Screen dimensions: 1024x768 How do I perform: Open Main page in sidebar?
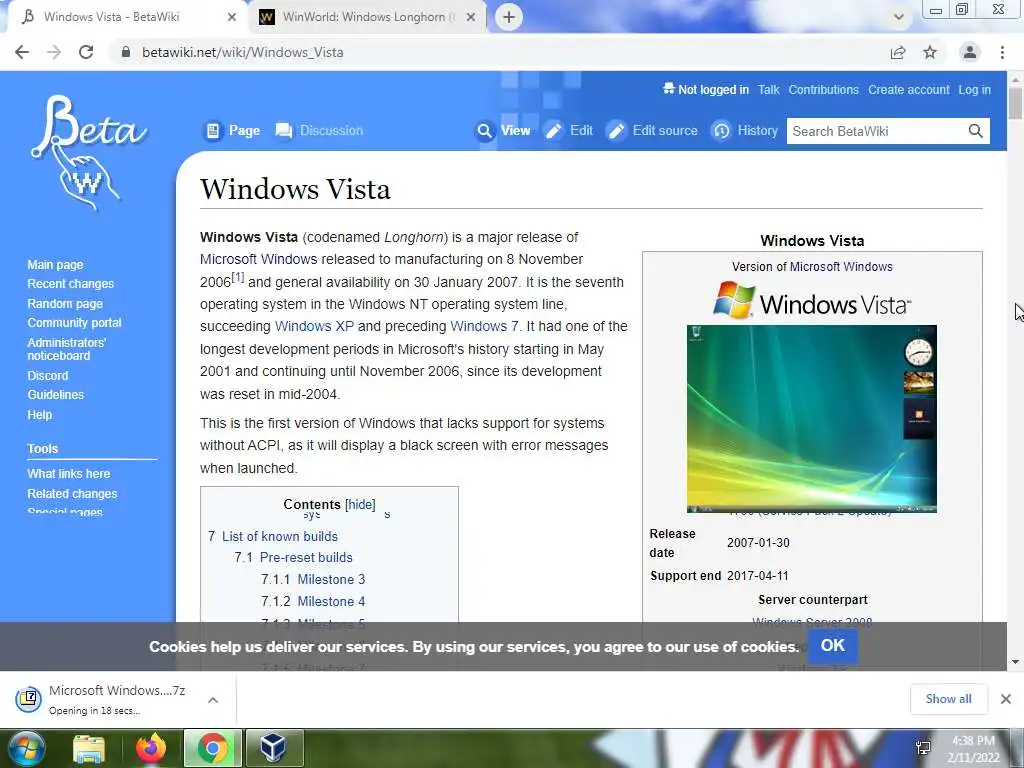[x=56, y=264]
